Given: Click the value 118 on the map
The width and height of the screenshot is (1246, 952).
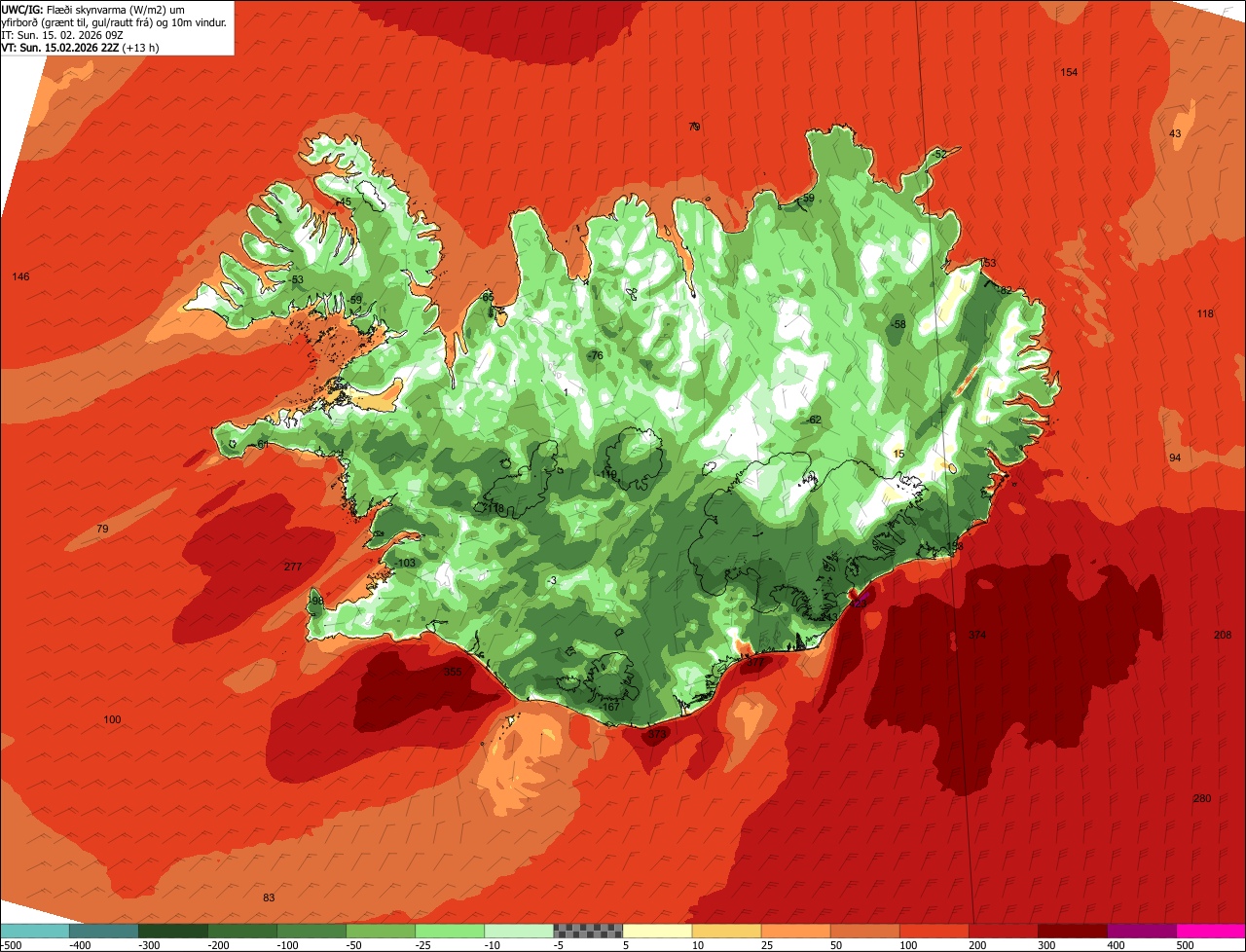Looking at the screenshot, I should tap(1205, 313).
